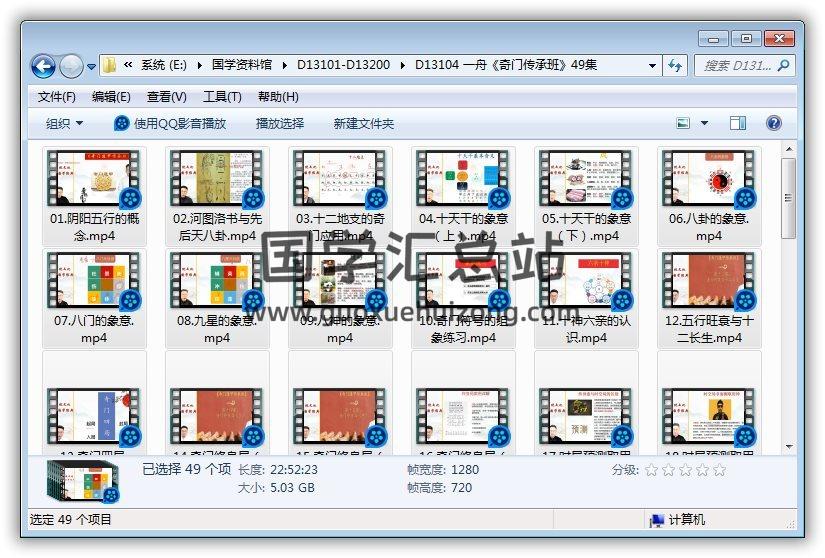
Task: Select 国学资料馆 in the address path
Action: point(242,65)
